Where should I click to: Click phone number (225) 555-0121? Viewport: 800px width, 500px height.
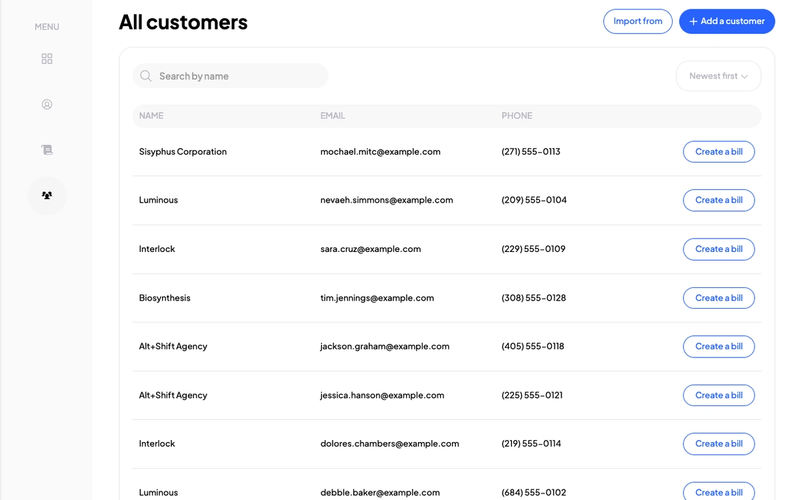tap(532, 395)
